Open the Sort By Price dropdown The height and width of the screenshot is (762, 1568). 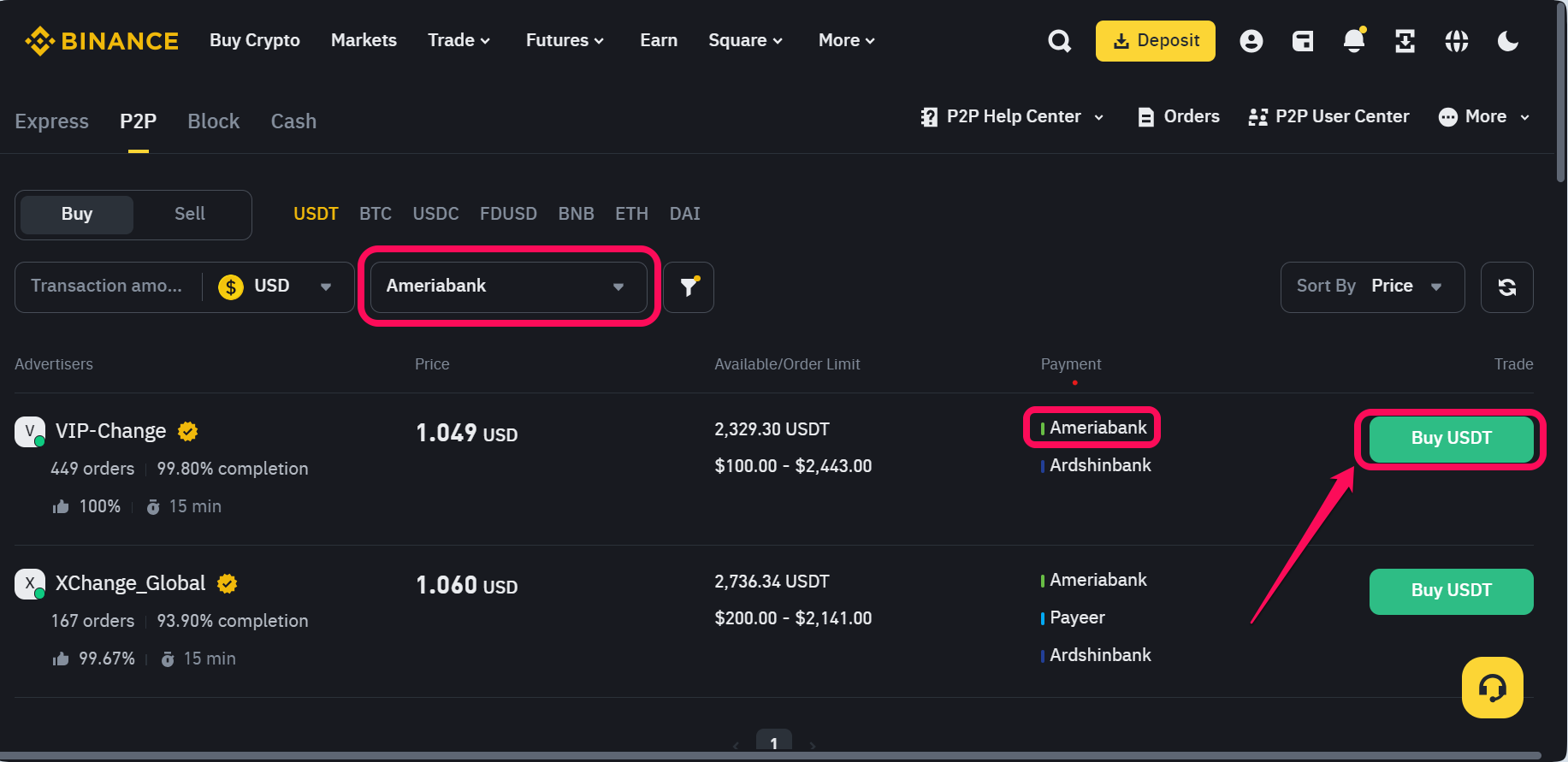(x=1372, y=287)
